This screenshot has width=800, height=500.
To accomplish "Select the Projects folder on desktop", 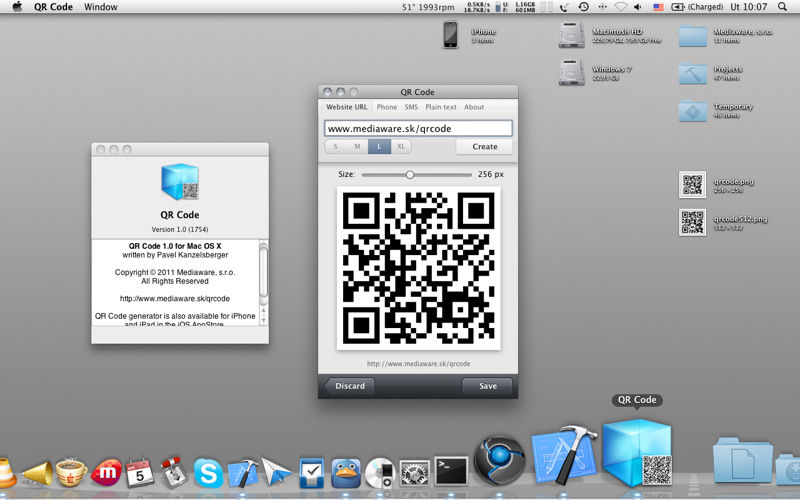I will 692,73.
